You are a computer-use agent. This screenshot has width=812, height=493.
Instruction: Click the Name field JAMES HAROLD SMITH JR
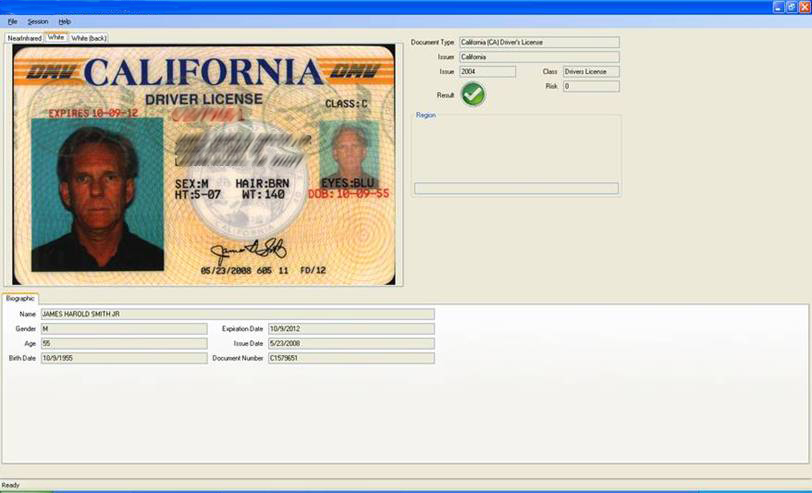(x=238, y=314)
